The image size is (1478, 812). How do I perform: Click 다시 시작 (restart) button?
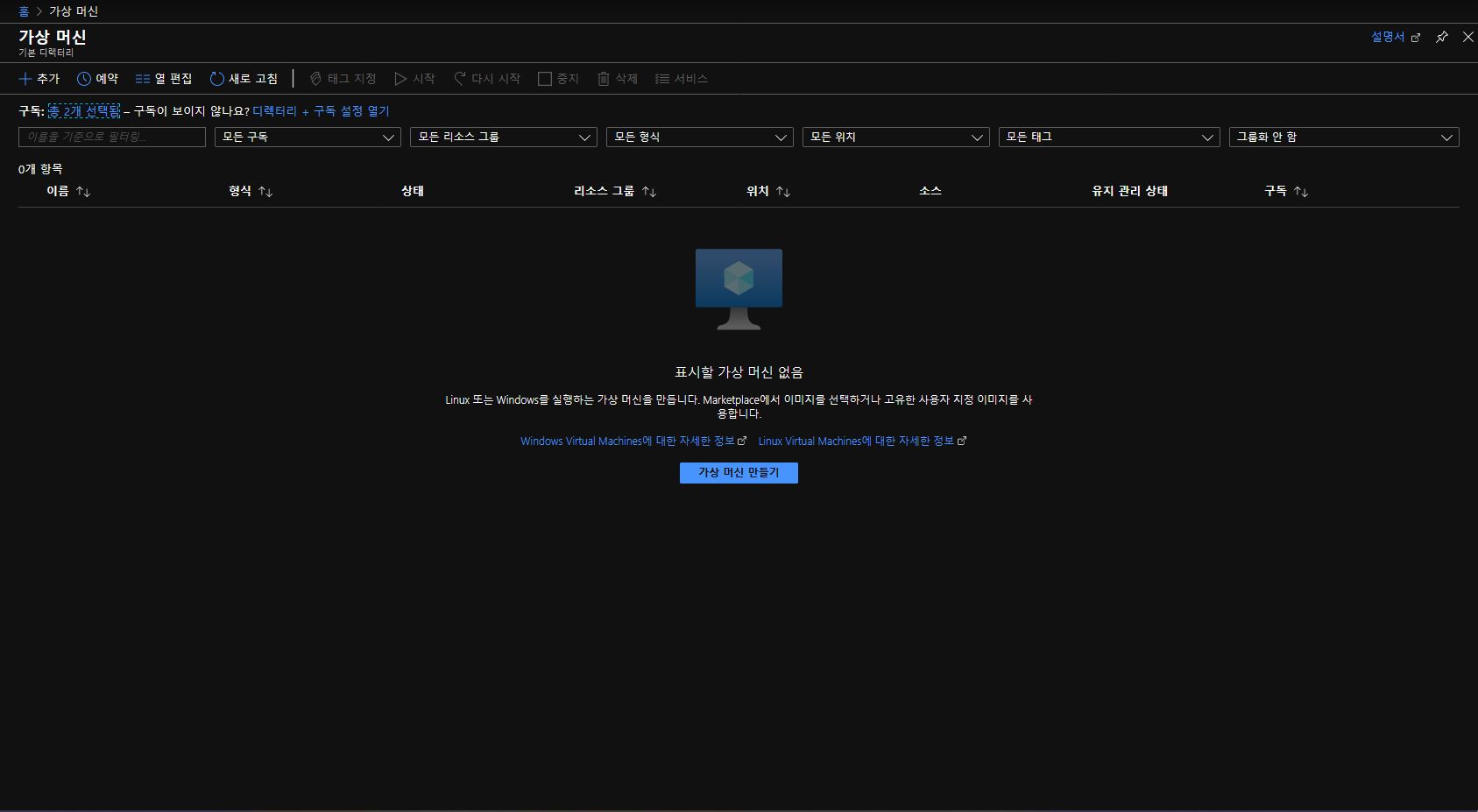click(x=487, y=79)
